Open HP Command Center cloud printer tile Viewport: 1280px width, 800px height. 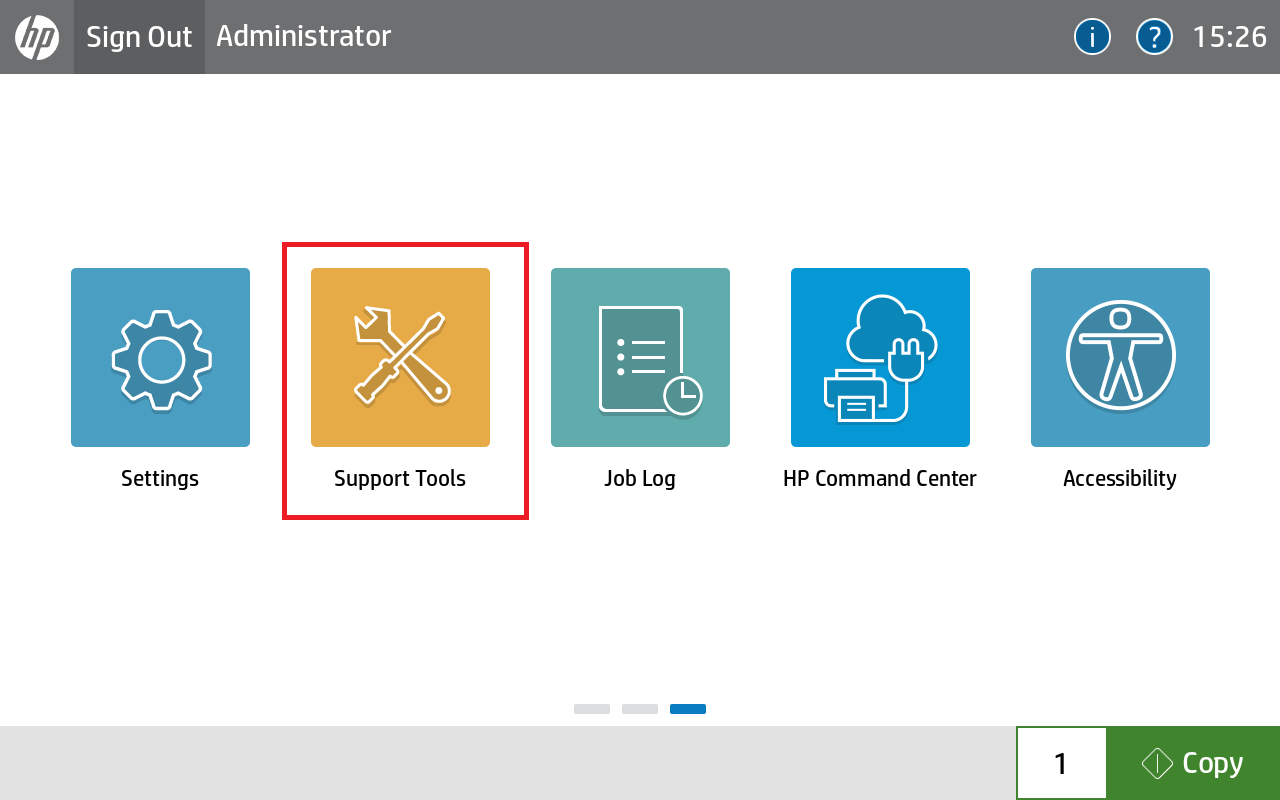click(x=880, y=357)
